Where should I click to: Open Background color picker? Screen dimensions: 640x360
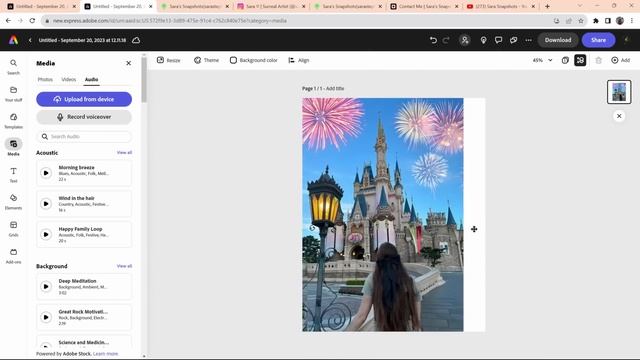(253, 60)
